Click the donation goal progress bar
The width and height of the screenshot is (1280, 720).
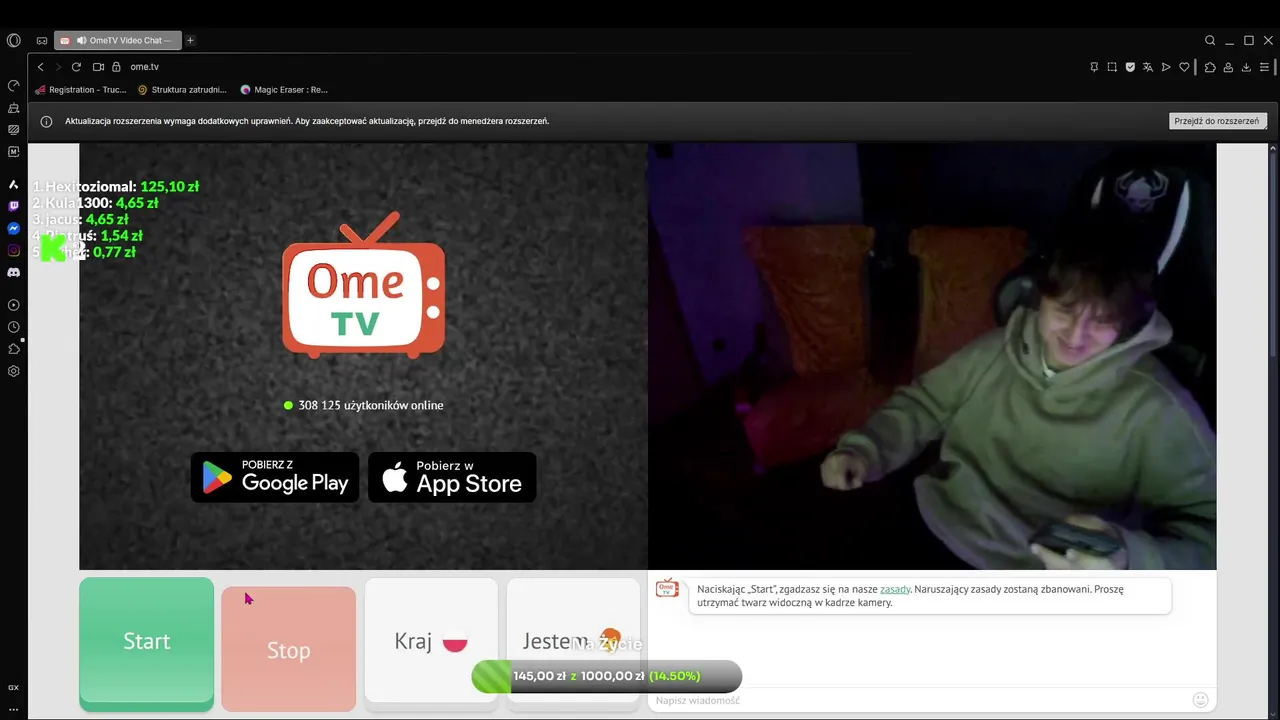(607, 676)
